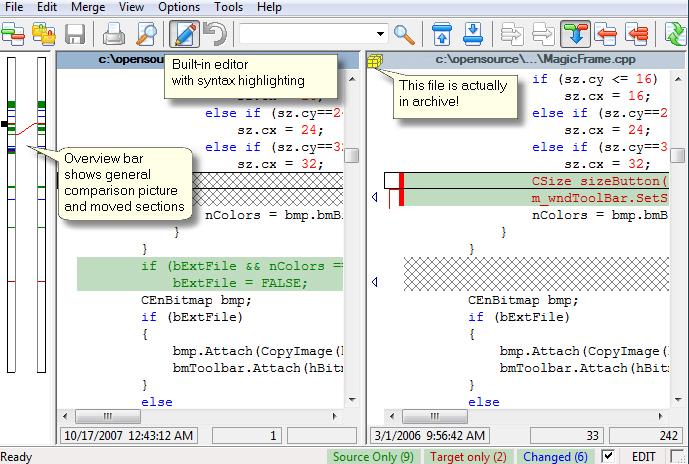Click the second greyed copy-right arrow icon

543,34
